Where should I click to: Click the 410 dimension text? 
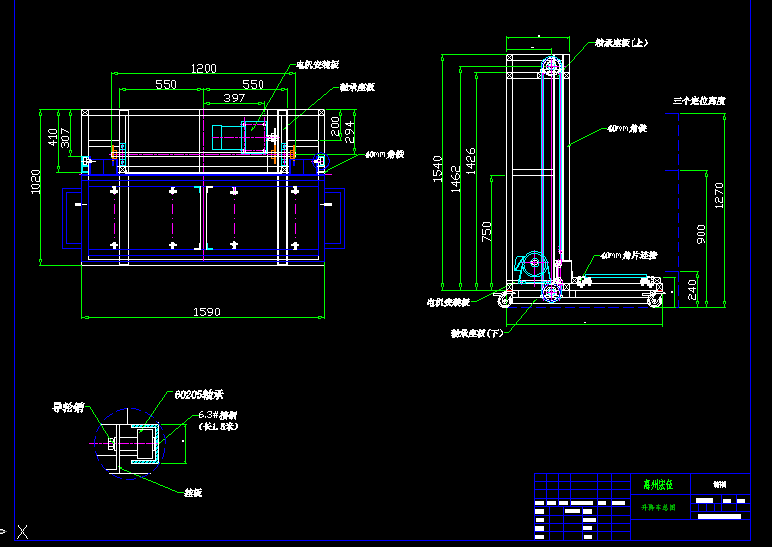pyautogui.click(x=53, y=137)
